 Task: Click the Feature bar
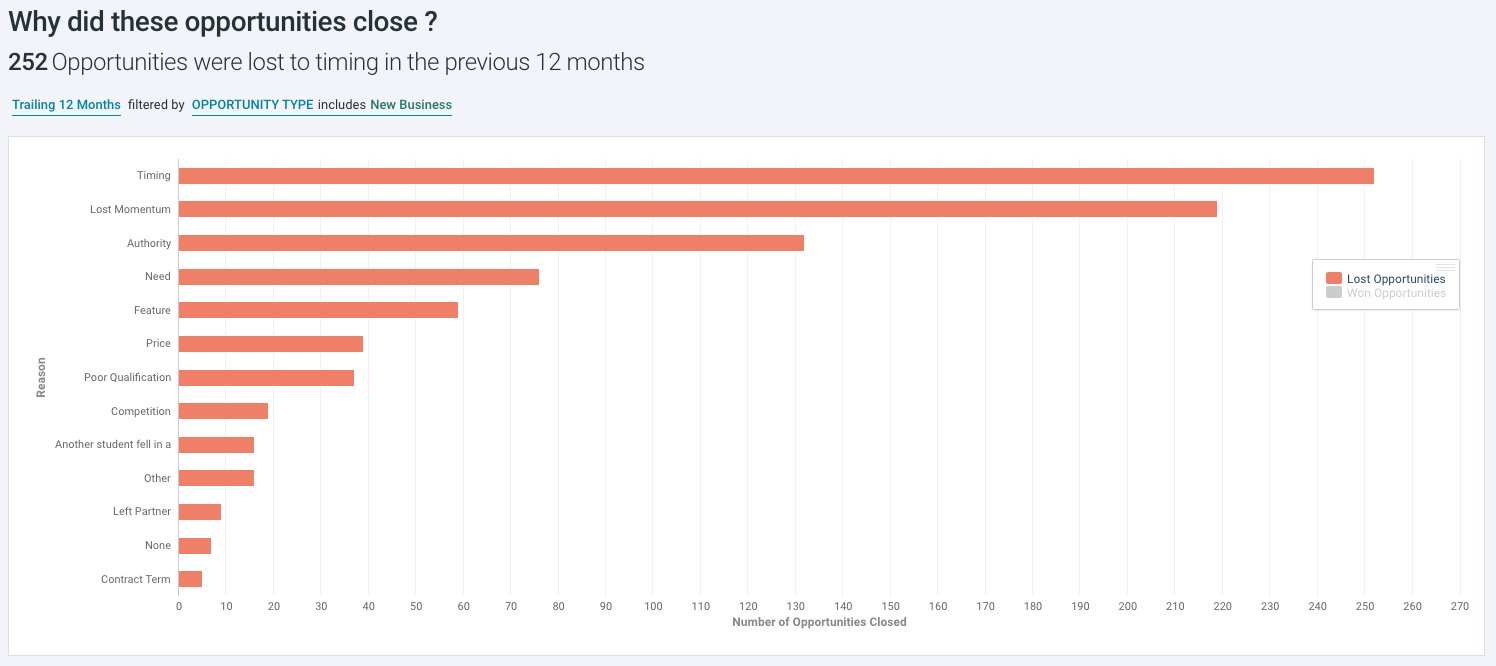point(318,310)
